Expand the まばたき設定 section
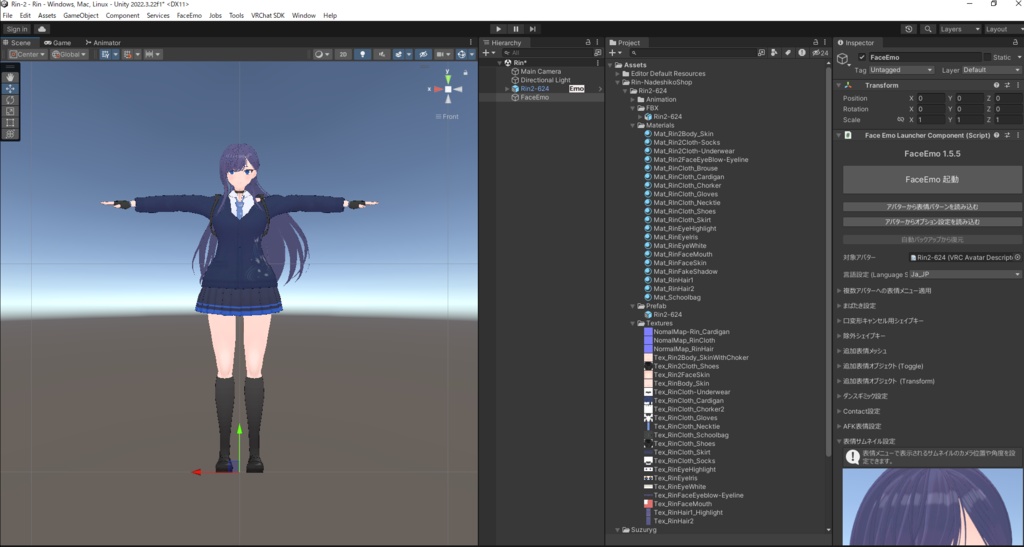 (x=840, y=305)
